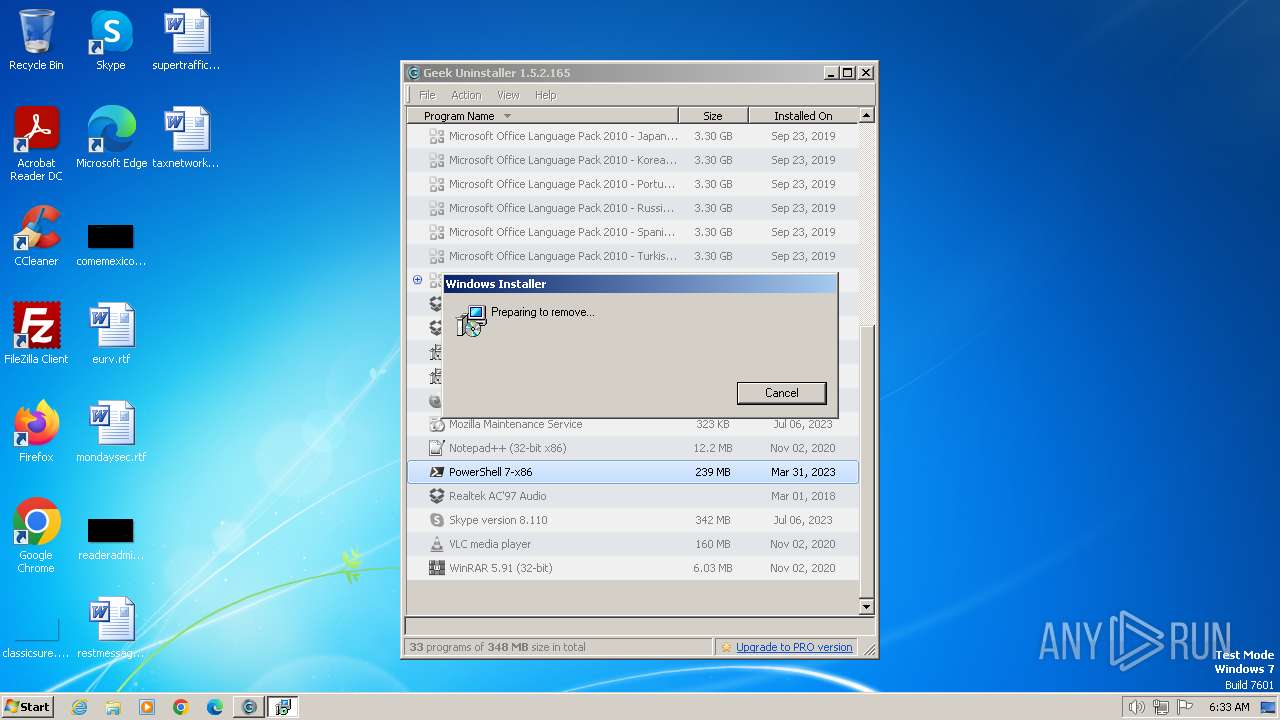Sort the list by Program Name column
The width and height of the screenshot is (1280, 720).
pos(543,116)
